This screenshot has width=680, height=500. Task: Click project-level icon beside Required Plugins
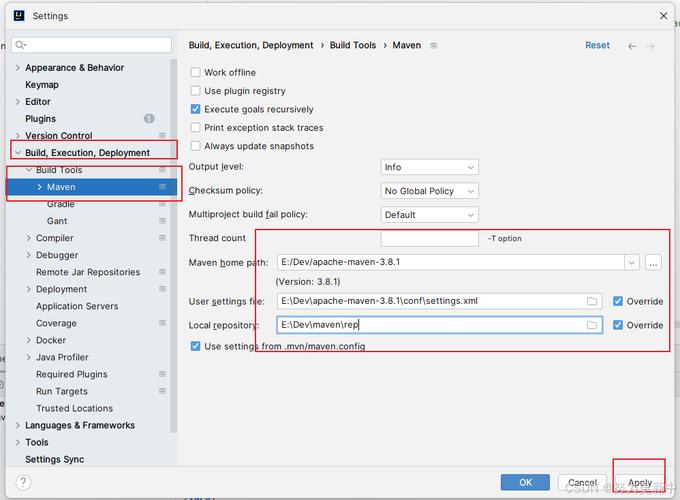[x=162, y=374]
